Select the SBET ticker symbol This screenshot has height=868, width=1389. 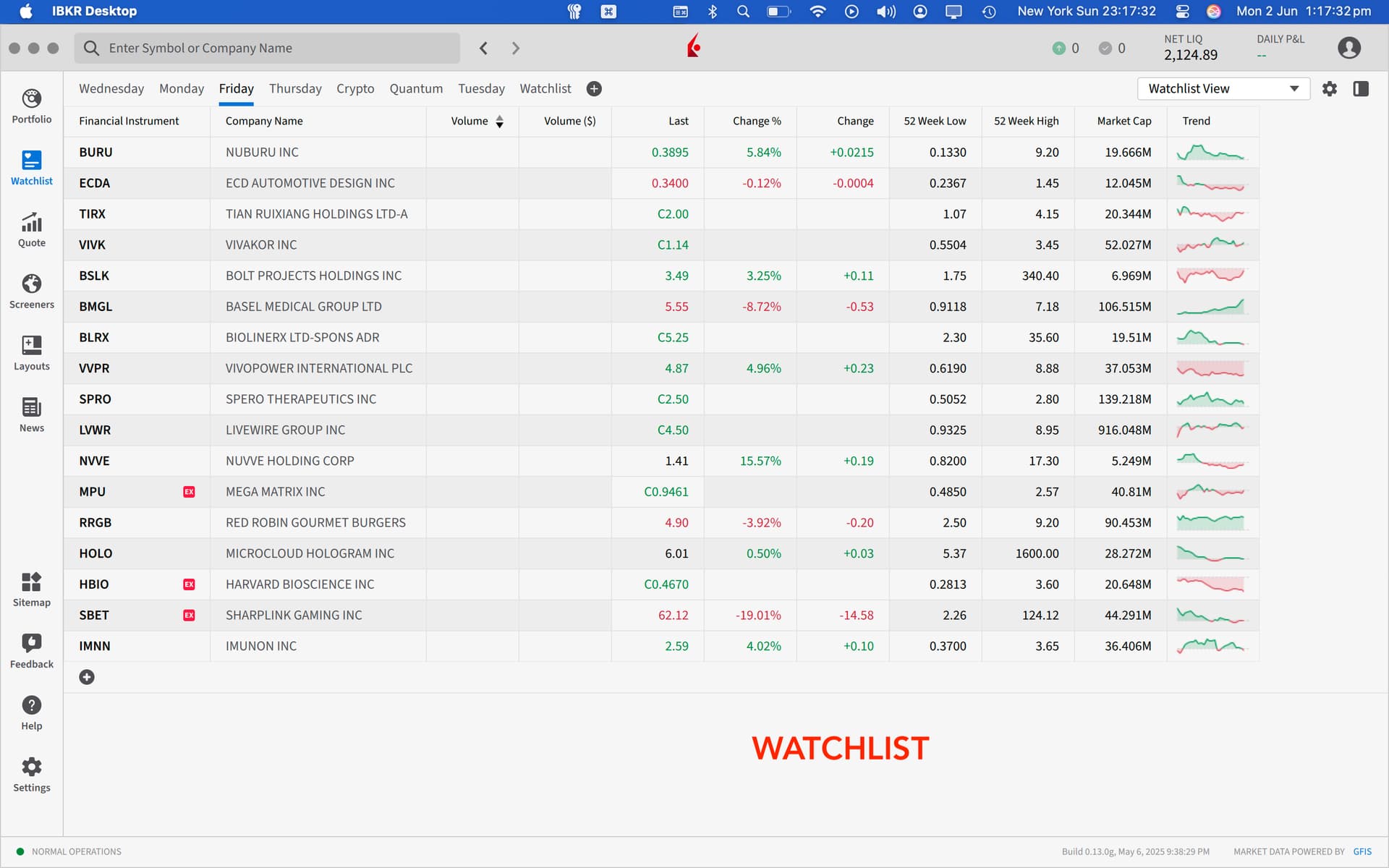coord(94,616)
